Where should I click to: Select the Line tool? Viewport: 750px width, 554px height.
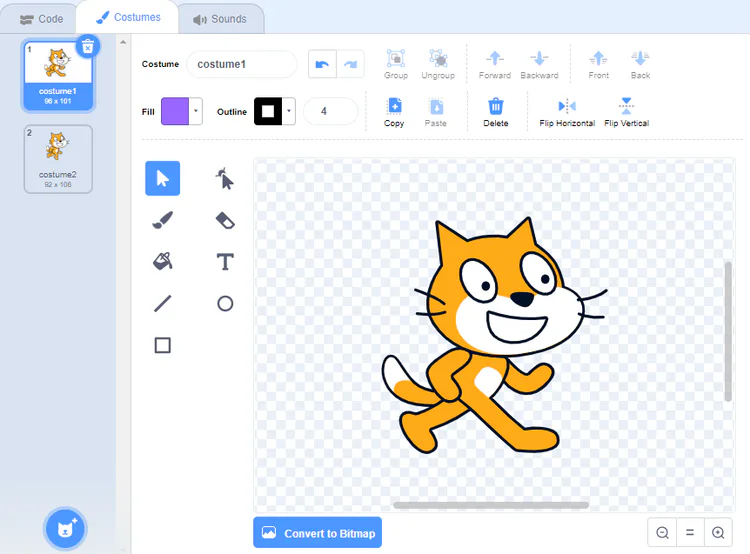(x=163, y=303)
